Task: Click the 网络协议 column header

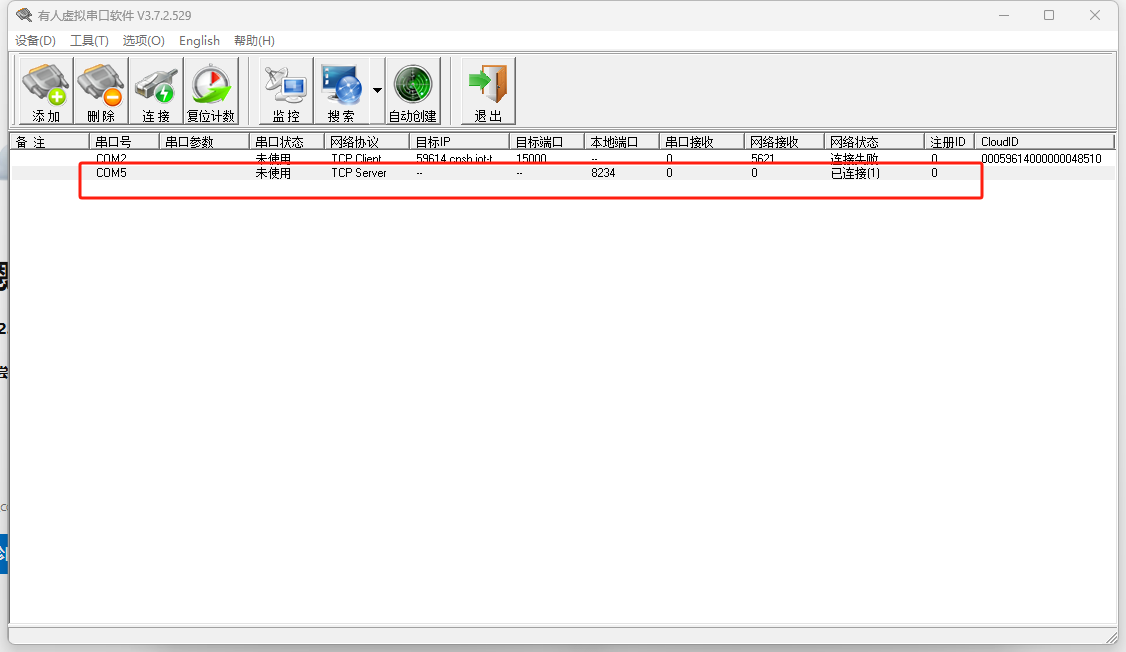Action: coord(366,141)
